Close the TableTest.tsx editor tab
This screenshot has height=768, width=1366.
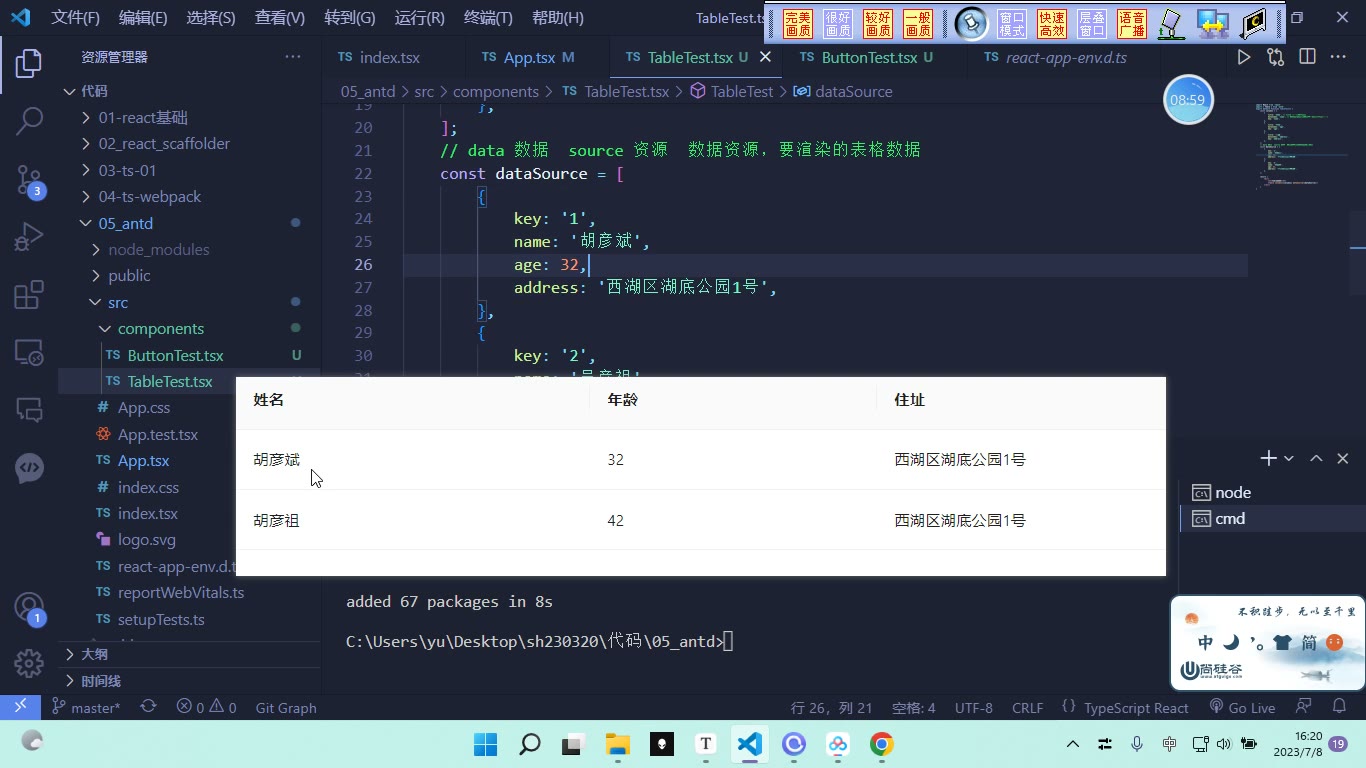[x=765, y=58]
